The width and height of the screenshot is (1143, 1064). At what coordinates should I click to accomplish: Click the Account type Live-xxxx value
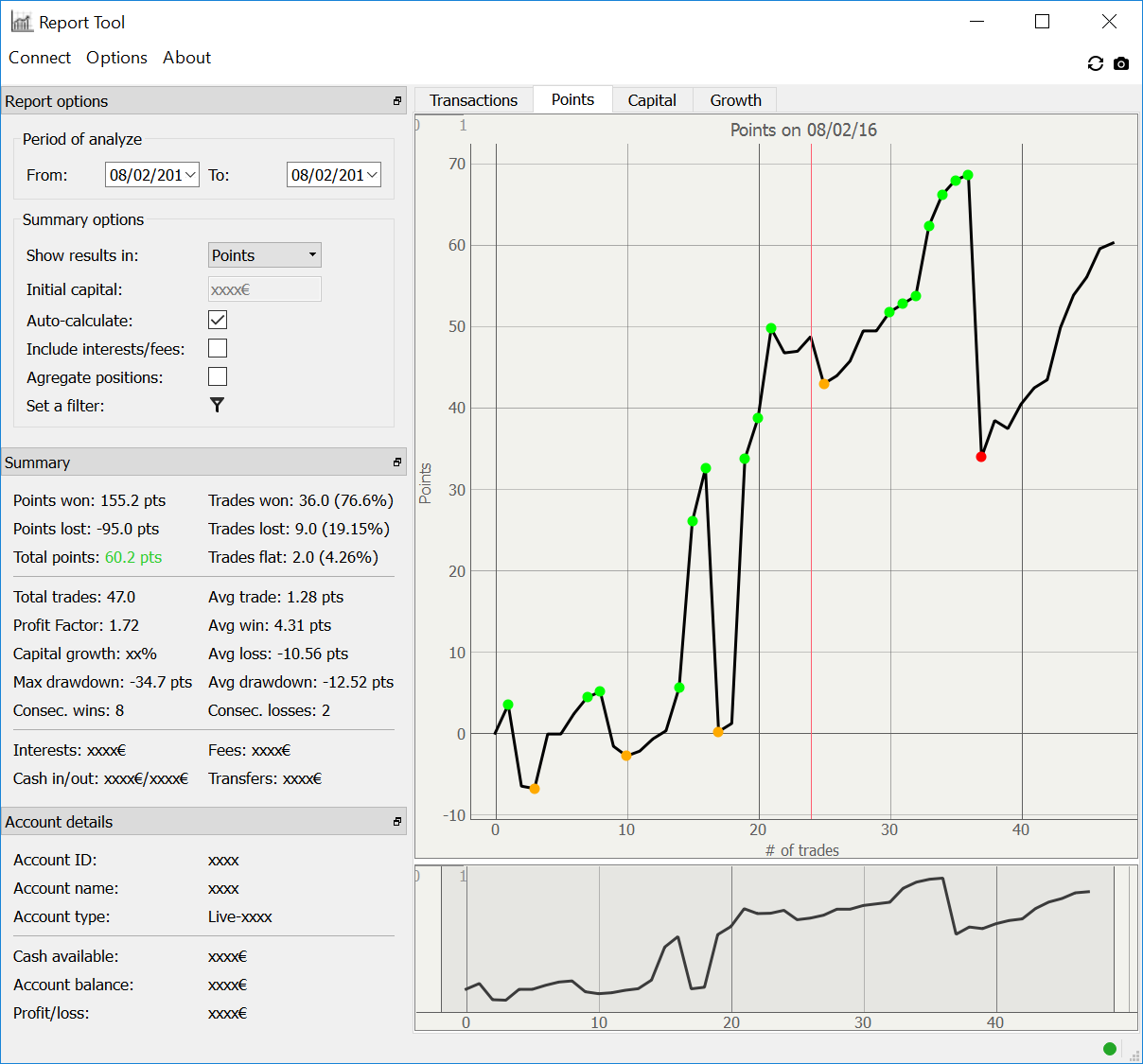point(240,916)
